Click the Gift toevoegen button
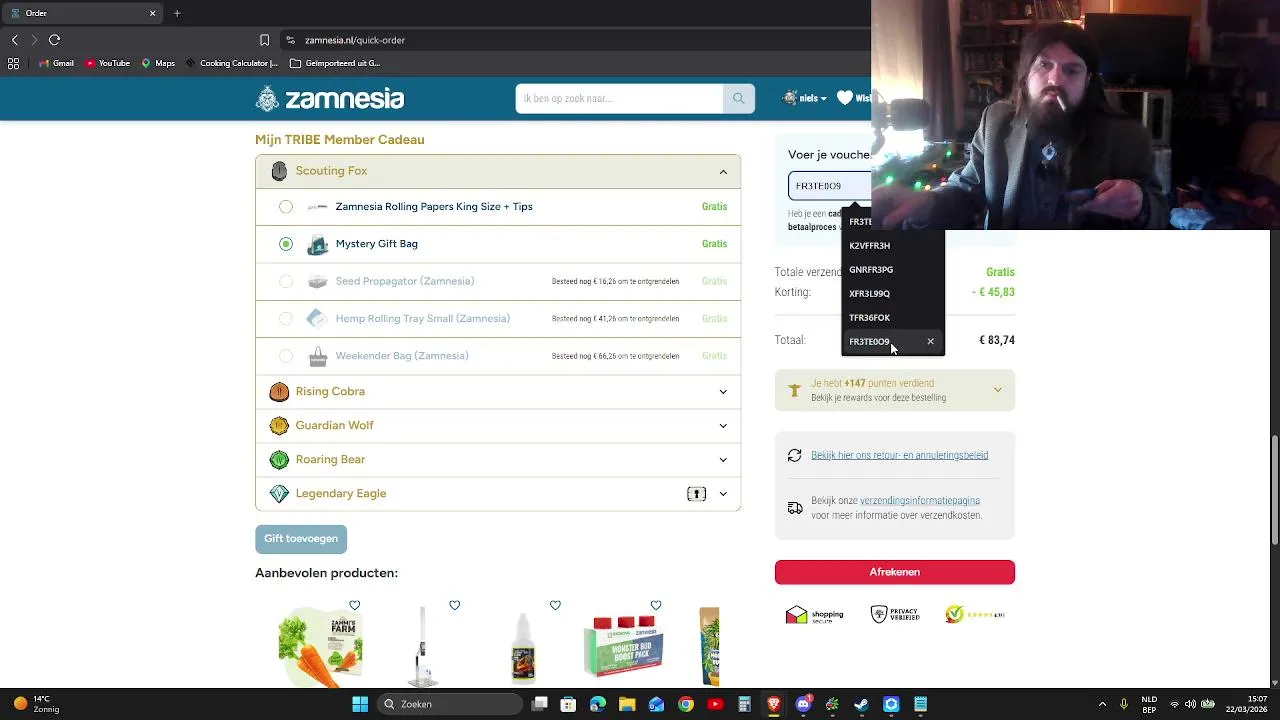 tap(301, 539)
